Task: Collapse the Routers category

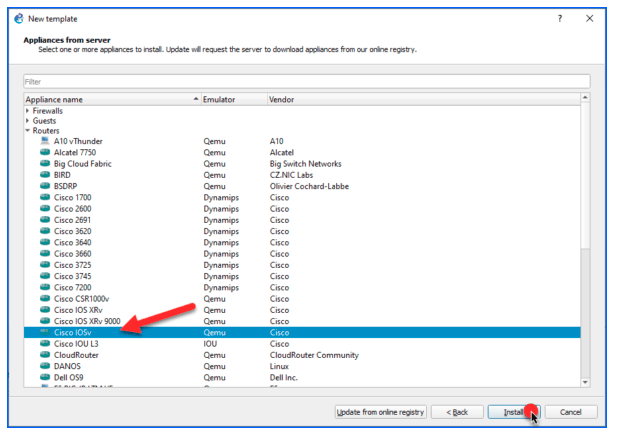Action: tap(28, 131)
